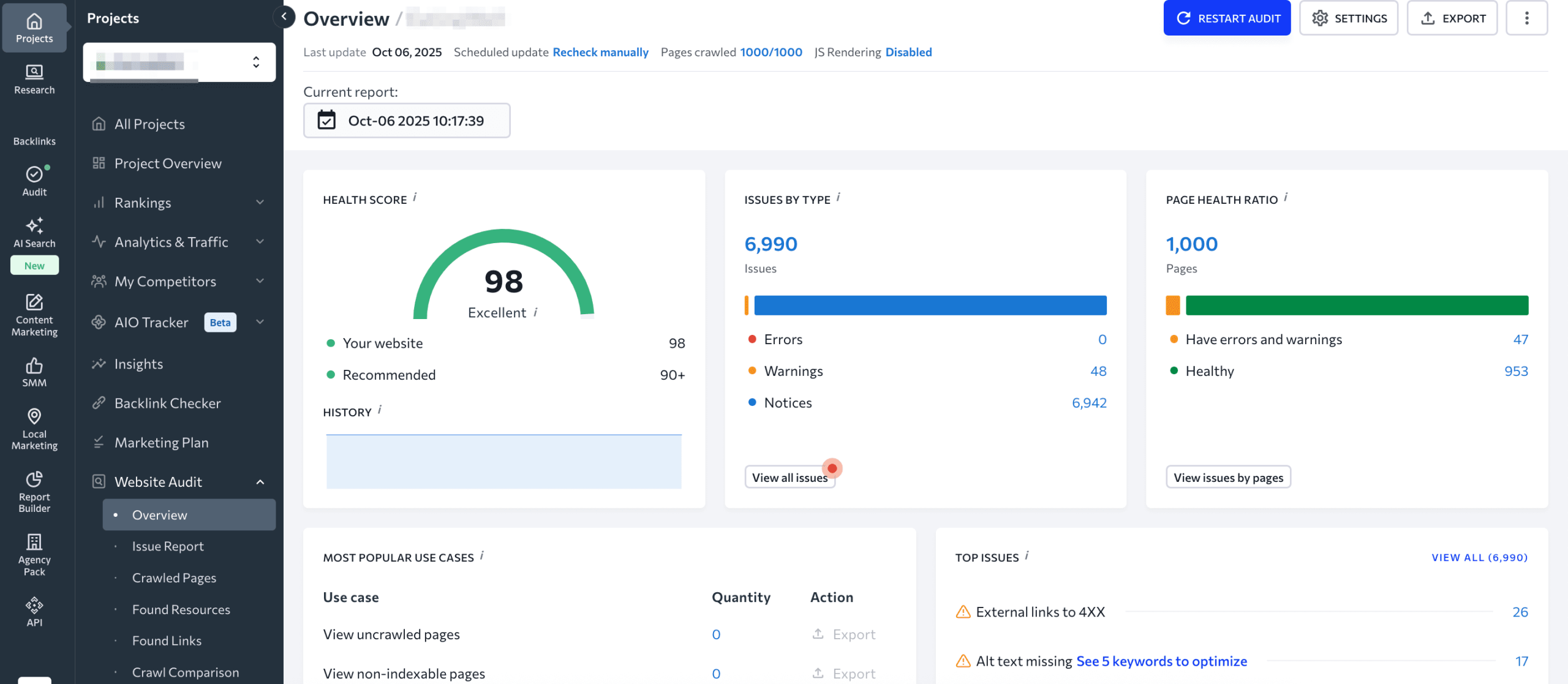Click the calendar icon on current report selector
The height and width of the screenshot is (684, 1568).
327,120
